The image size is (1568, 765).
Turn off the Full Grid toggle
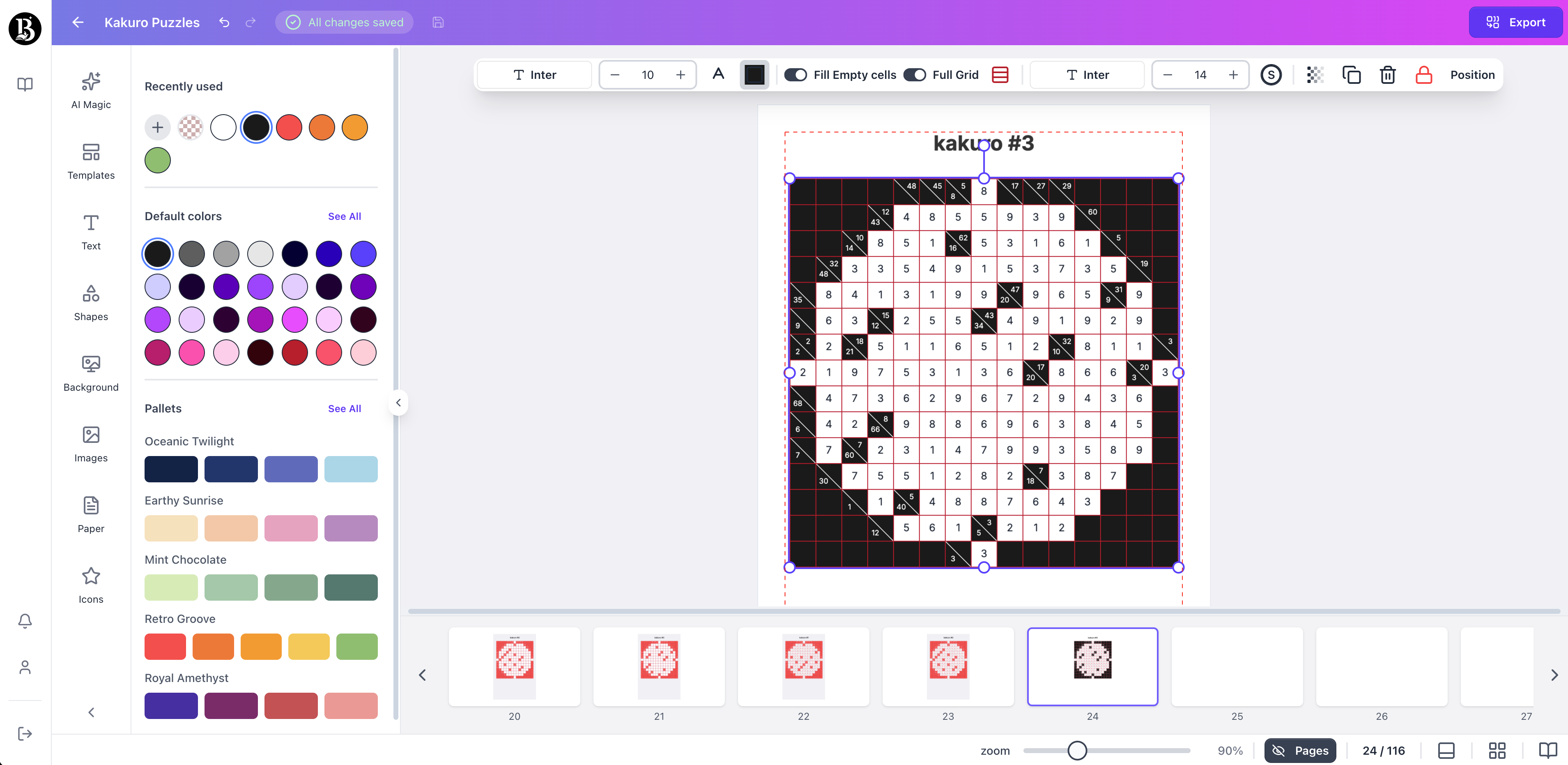click(914, 74)
